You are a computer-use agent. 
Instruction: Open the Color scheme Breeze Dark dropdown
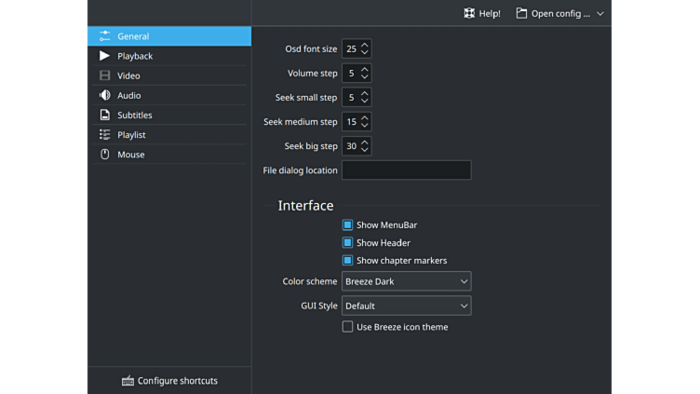pos(406,281)
